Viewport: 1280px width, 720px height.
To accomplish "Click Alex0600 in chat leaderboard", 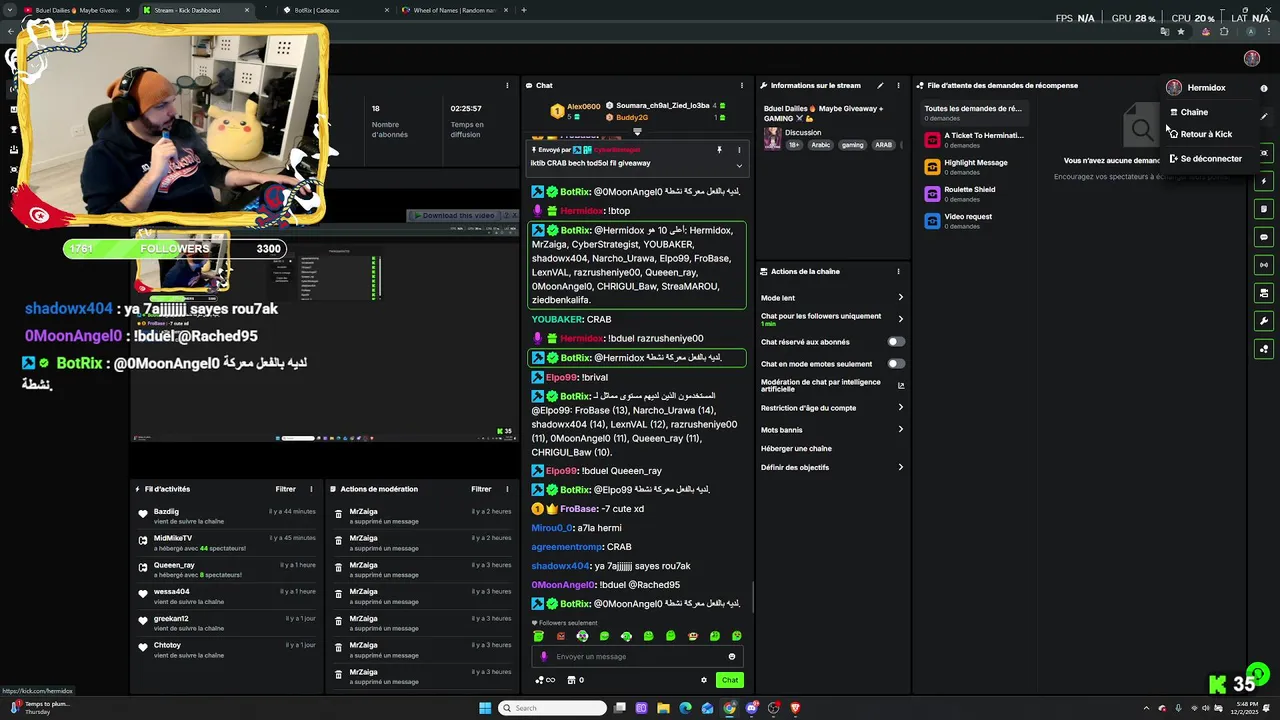I will coord(583,107).
